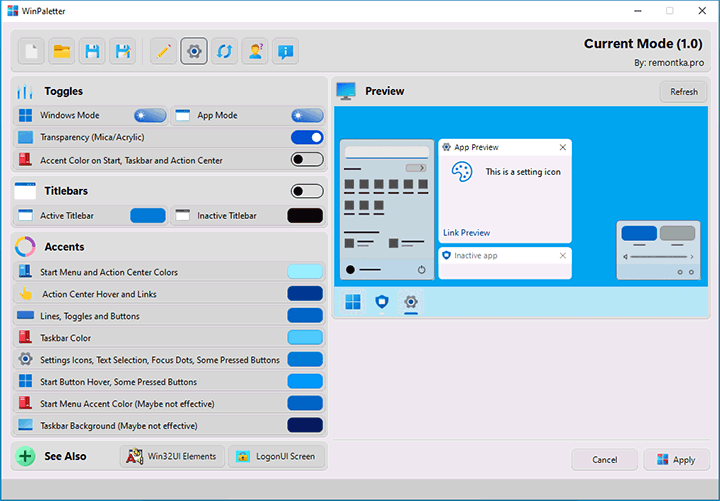The width and height of the screenshot is (720, 501).
Task: Click the Cancel button
Action: click(604, 460)
